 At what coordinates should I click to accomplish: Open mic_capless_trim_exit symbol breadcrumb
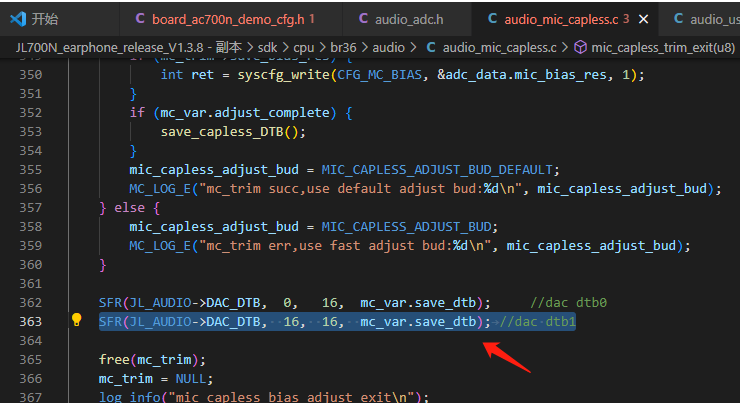tap(663, 48)
